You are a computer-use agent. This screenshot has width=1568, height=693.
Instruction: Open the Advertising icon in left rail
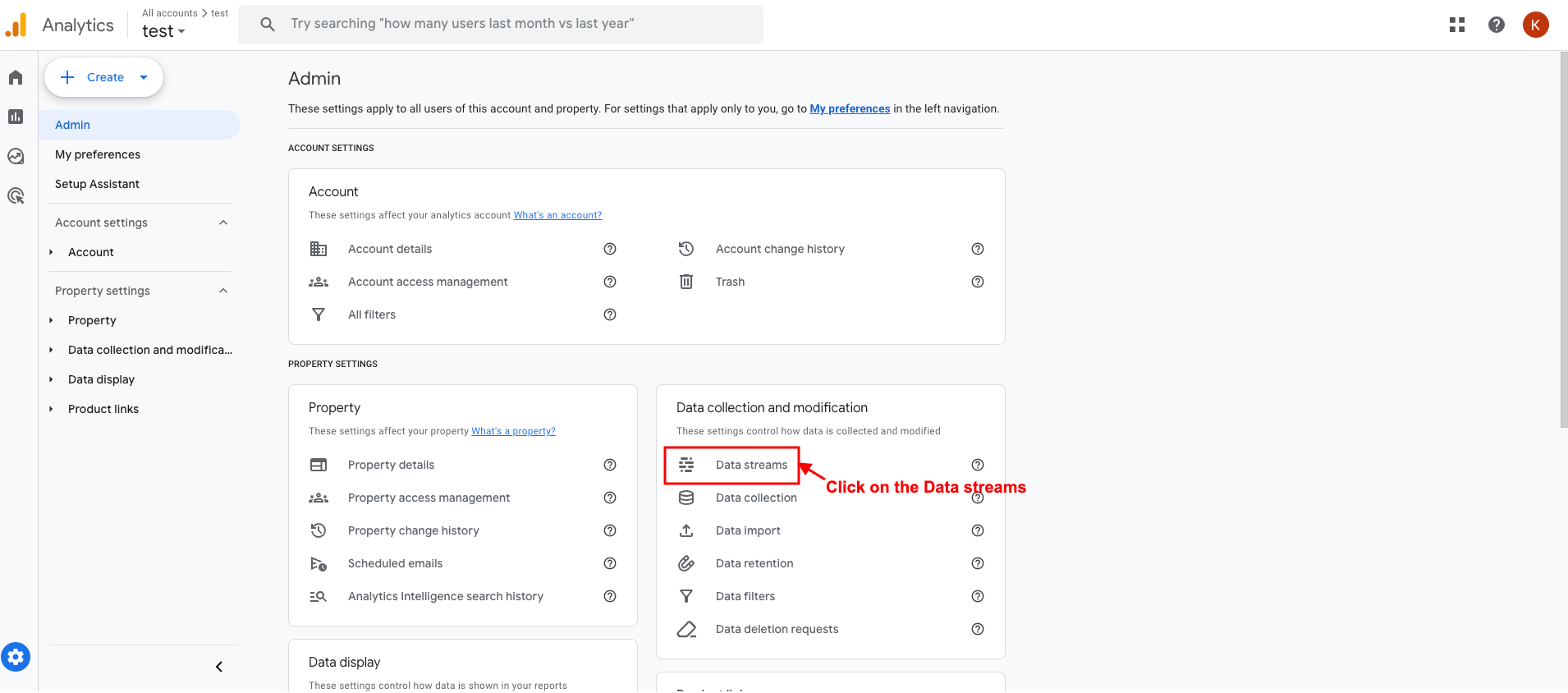pos(16,195)
